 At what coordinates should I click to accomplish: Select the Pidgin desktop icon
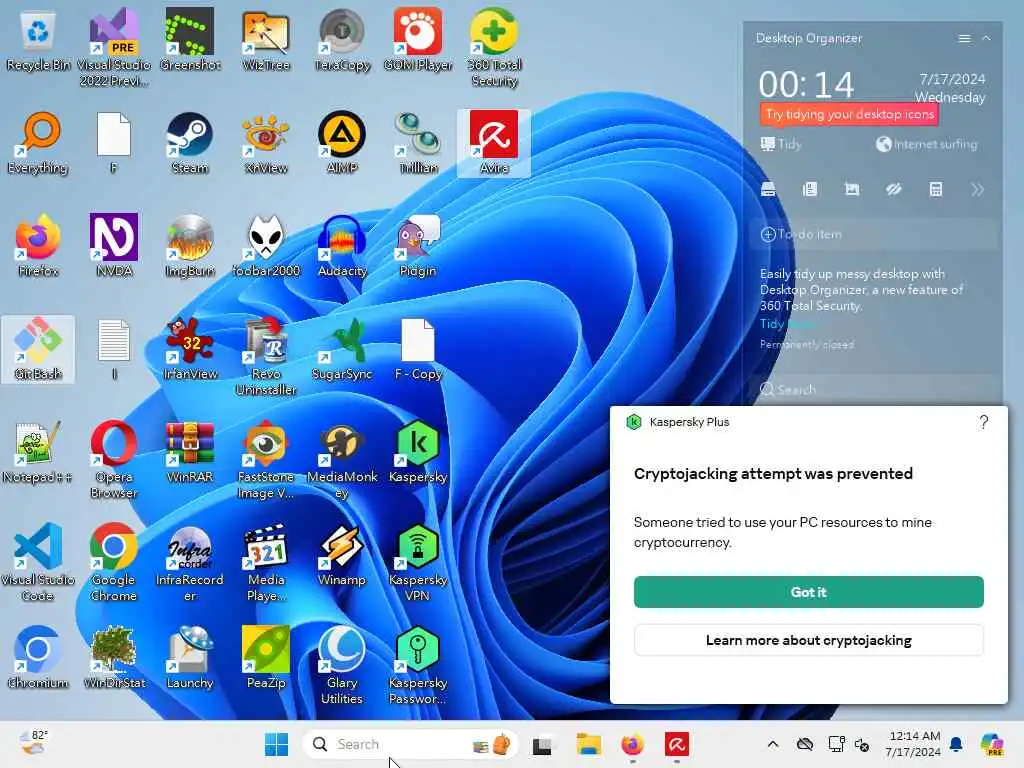[418, 246]
